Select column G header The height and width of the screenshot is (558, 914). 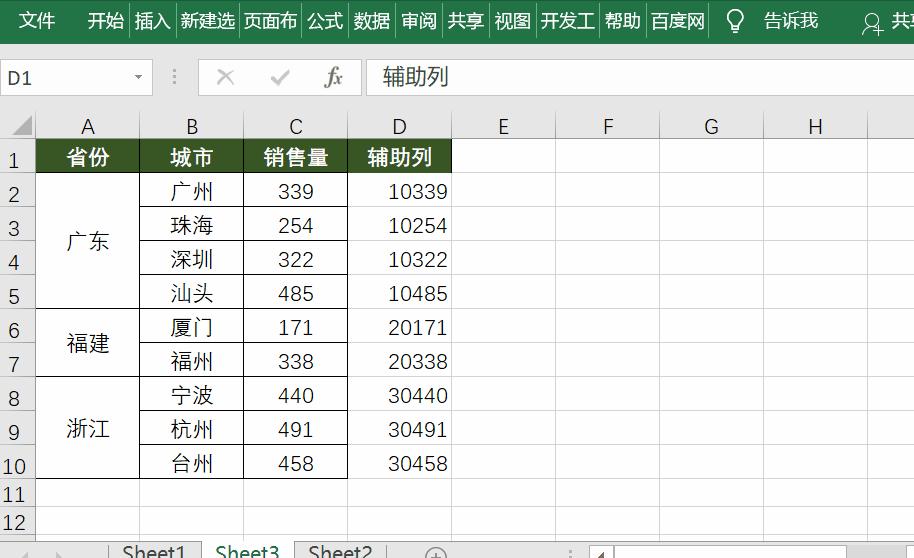(x=711, y=126)
